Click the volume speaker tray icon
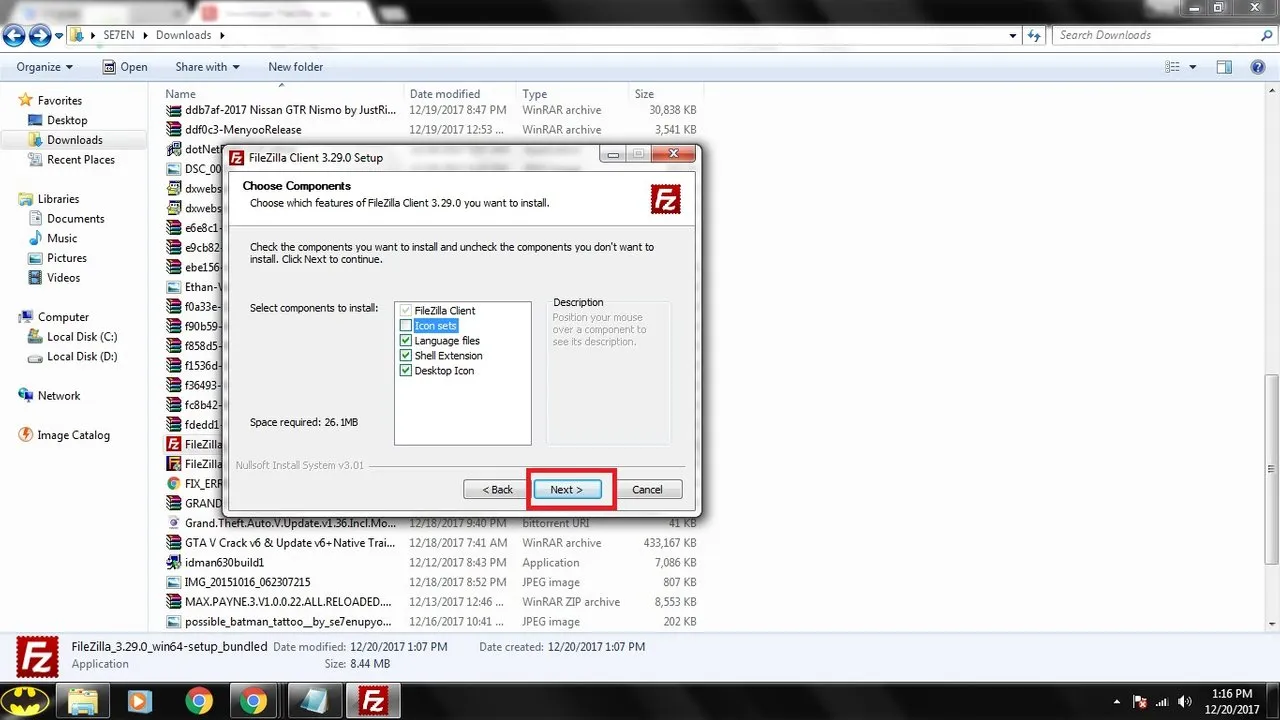Image resolution: width=1280 pixels, height=720 pixels. point(1185,701)
